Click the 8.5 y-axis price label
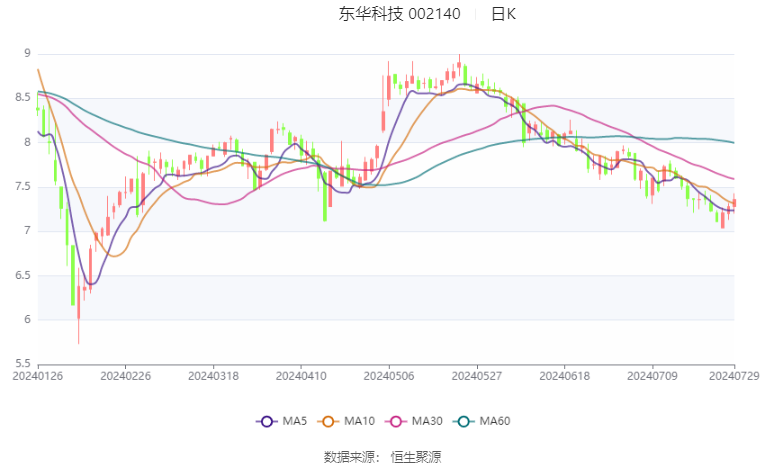765x465 pixels. [x=22, y=98]
